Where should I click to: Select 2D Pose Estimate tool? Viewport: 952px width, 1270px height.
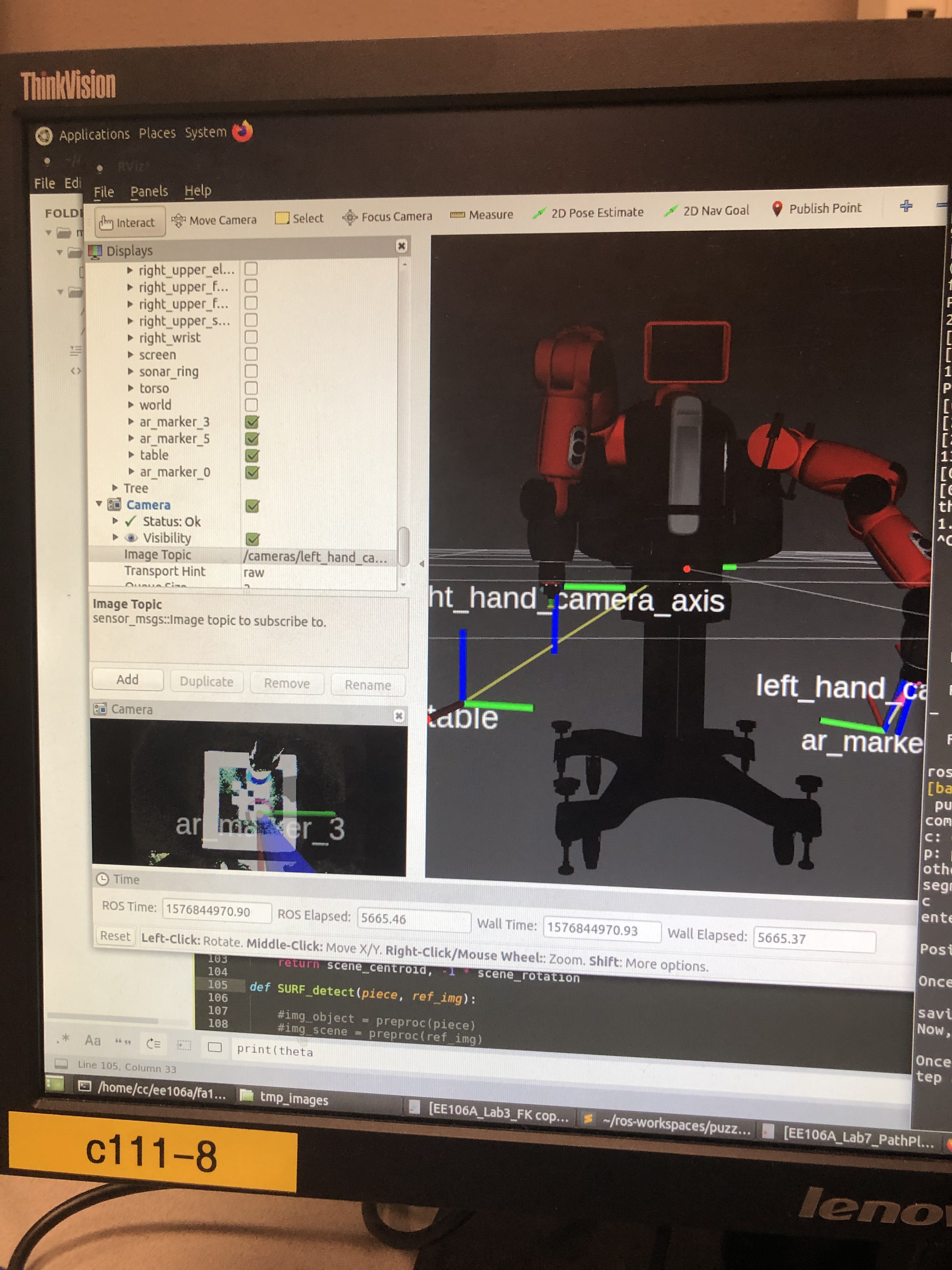(588, 212)
